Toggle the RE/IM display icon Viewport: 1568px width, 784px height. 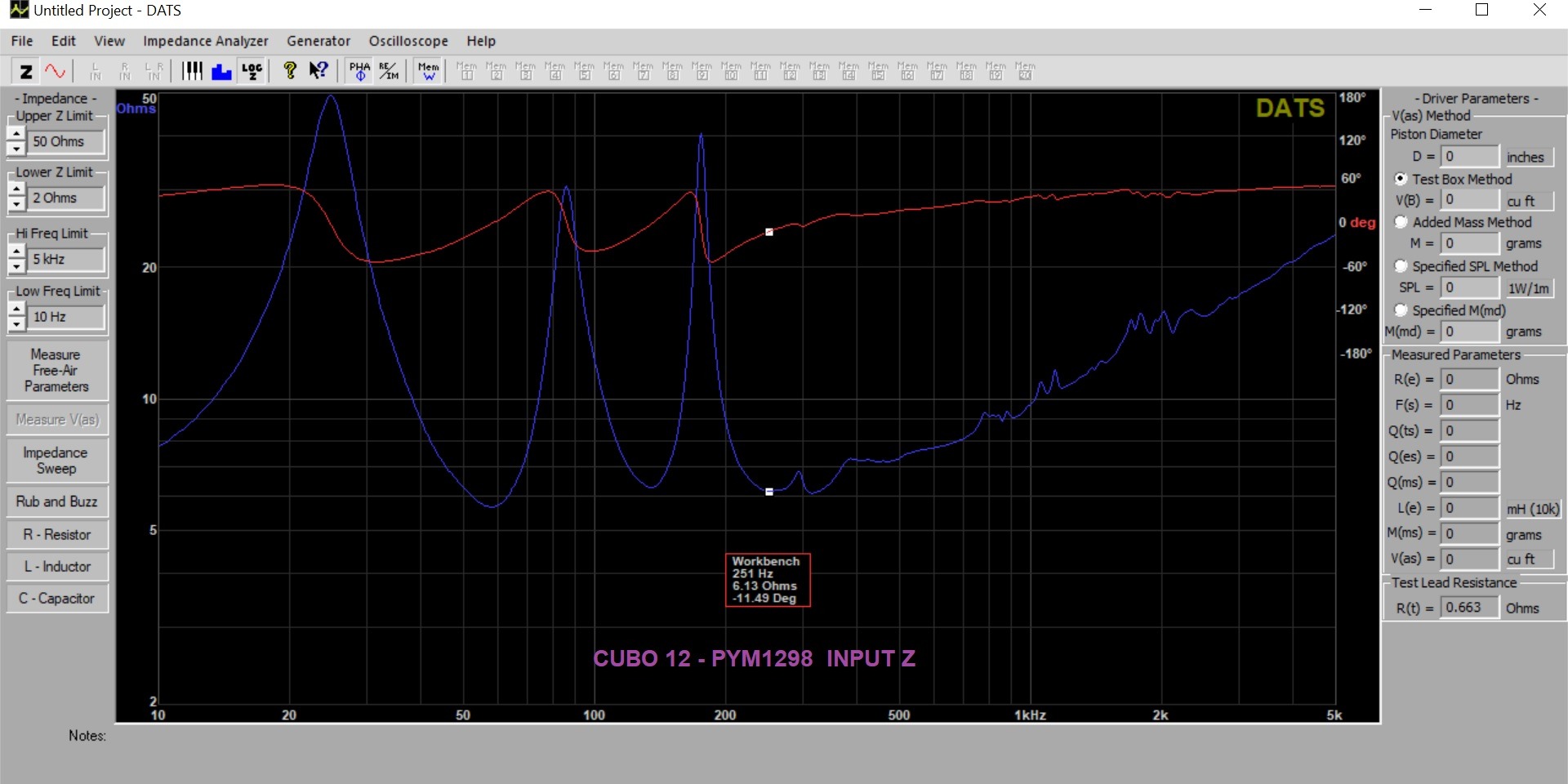coord(389,71)
